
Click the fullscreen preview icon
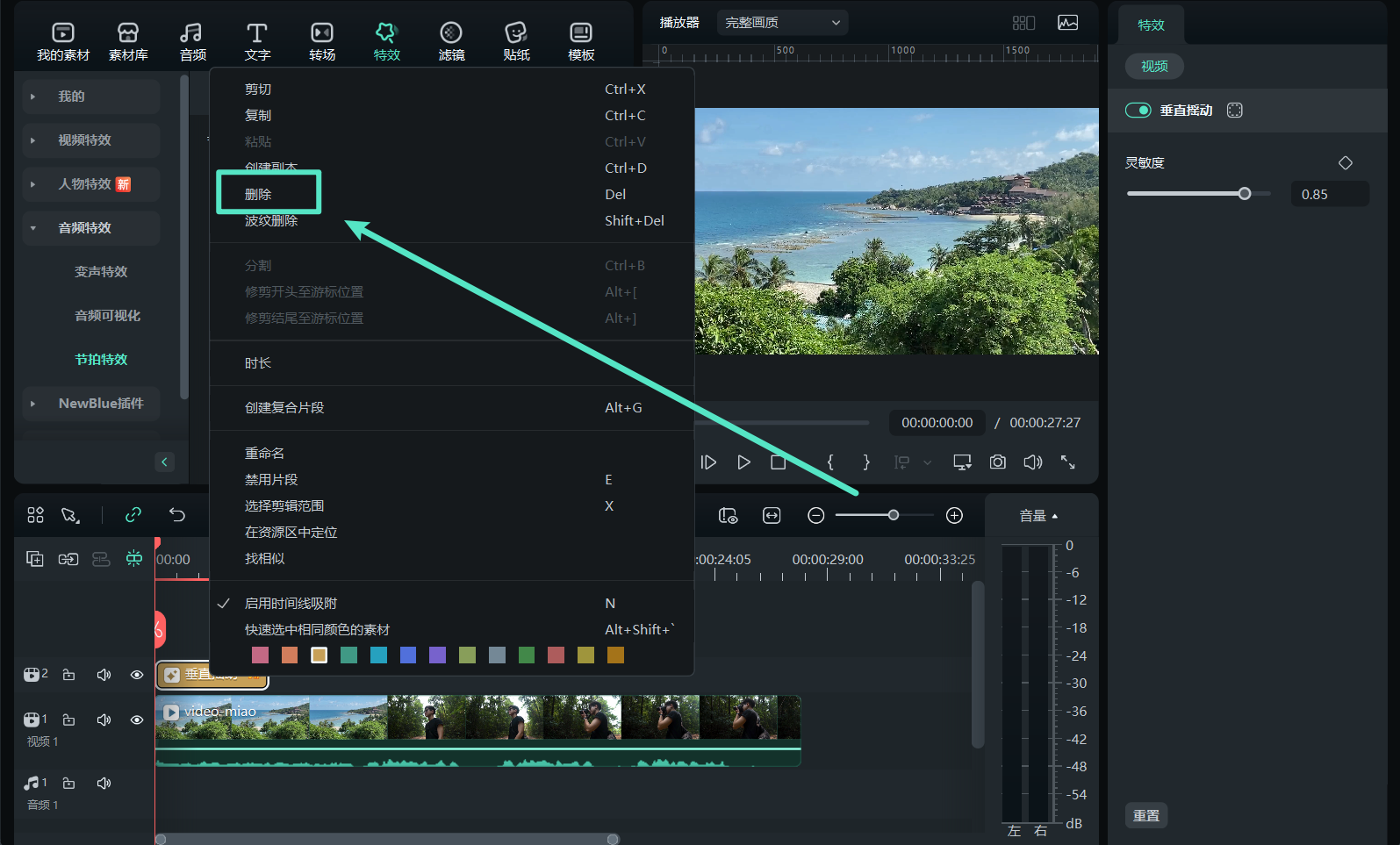1067,462
